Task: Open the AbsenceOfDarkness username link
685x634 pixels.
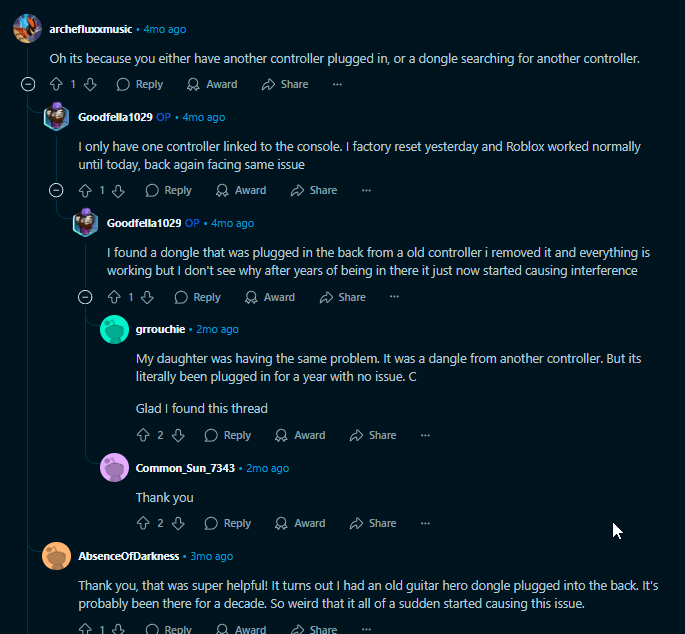Action: coord(128,556)
